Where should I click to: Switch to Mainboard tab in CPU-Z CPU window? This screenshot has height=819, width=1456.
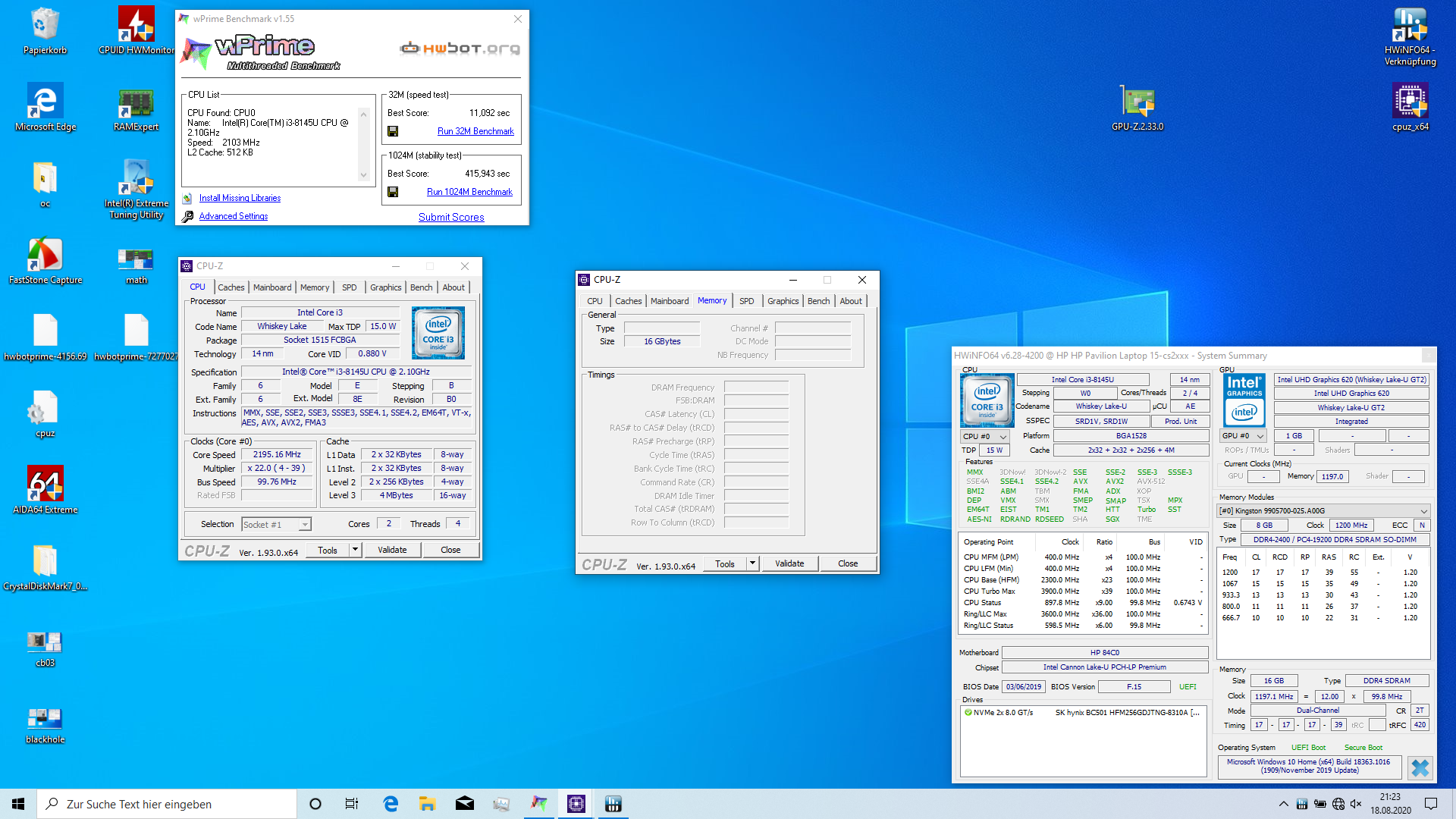click(x=272, y=287)
